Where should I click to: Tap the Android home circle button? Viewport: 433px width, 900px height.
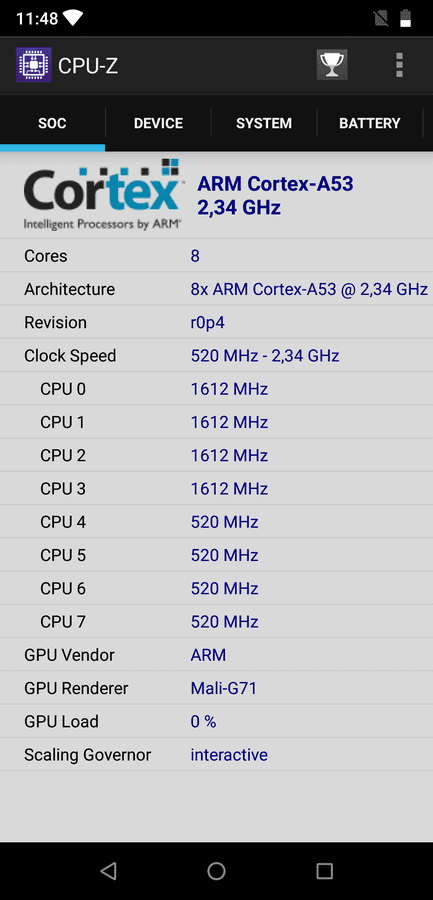click(x=216, y=871)
